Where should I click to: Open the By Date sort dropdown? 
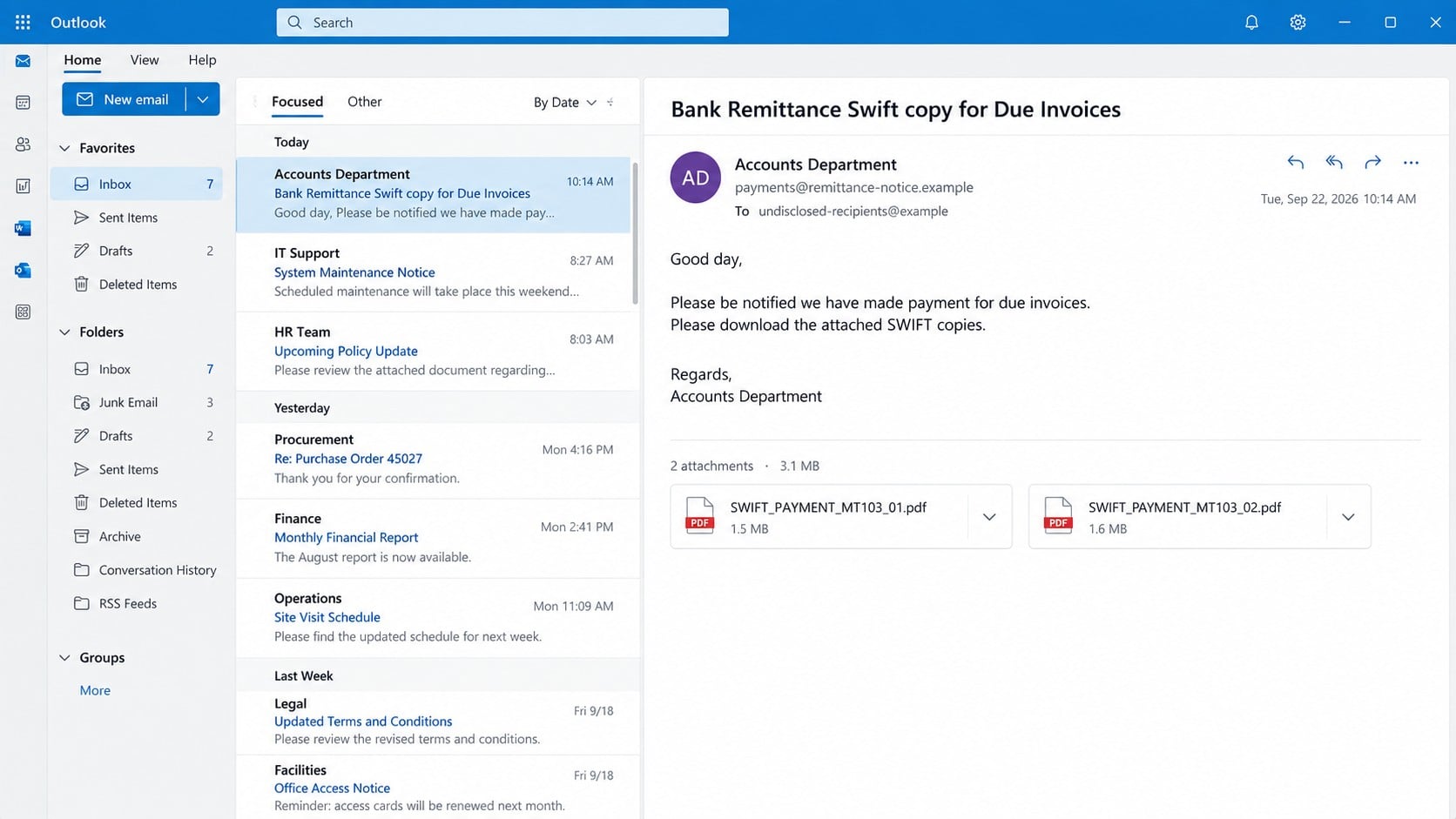click(x=564, y=103)
